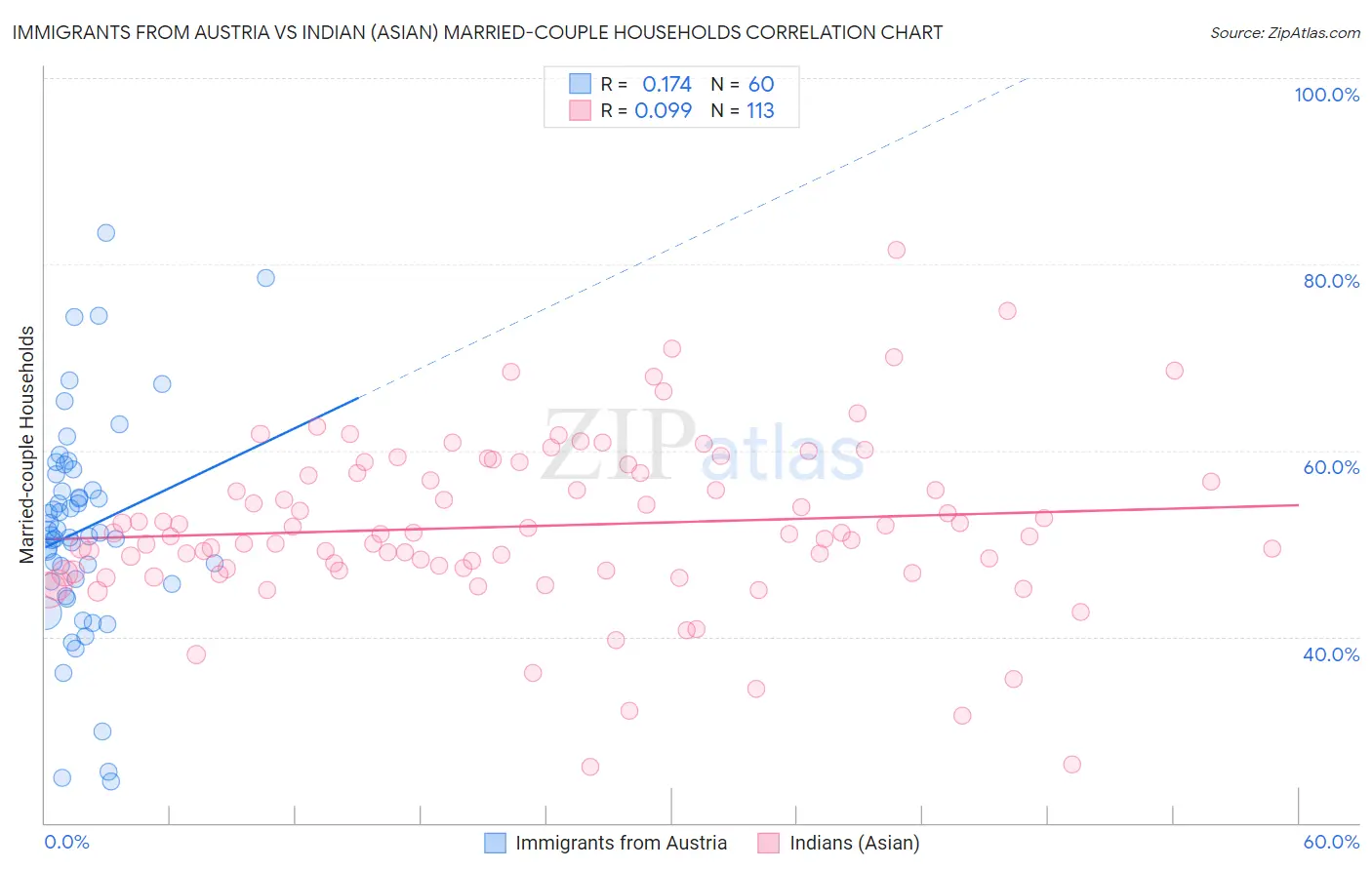Screen dimensions: 1372x870
Task: Select the Immigrants from Austria legend label
Action: coord(622,843)
